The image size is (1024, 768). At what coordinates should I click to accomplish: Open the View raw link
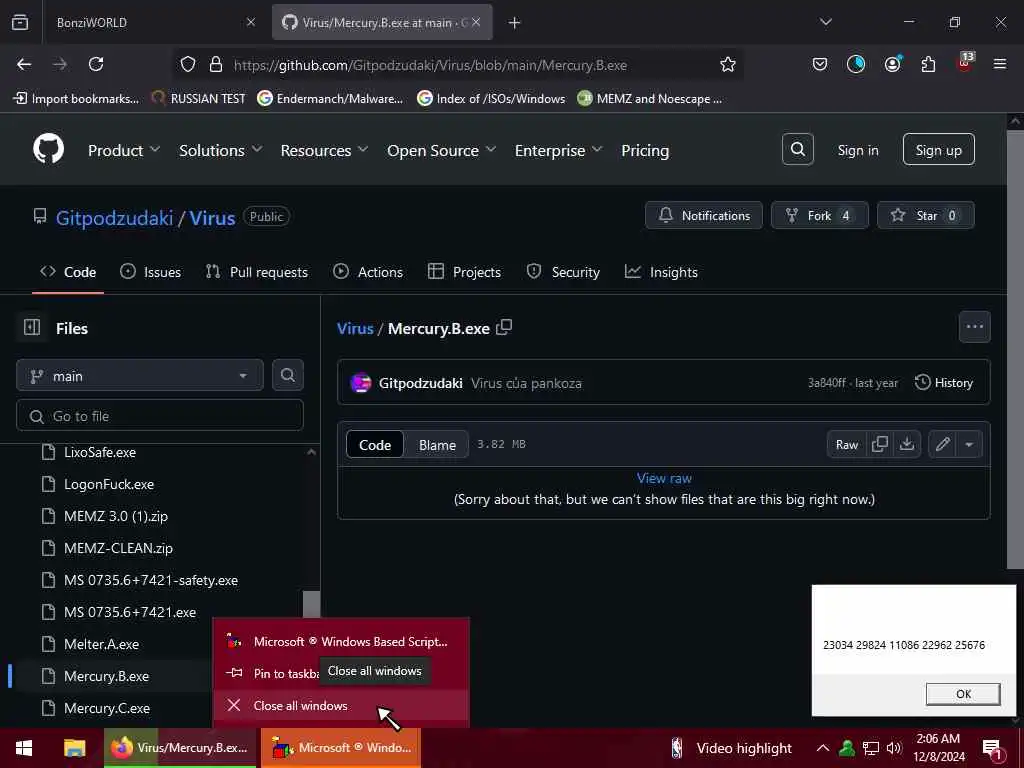click(664, 478)
